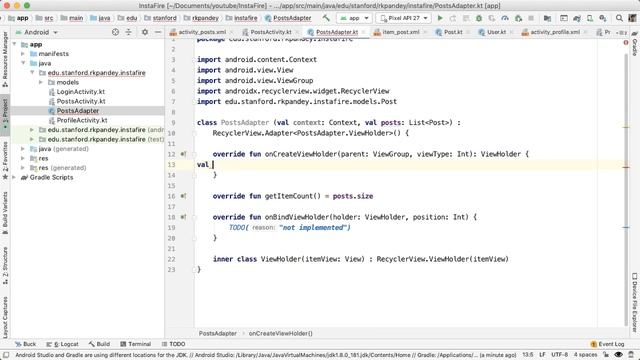This screenshot has height=360, width=640.
Task: Click the Search Everywhere magnifier icon
Action: (619, 18)
